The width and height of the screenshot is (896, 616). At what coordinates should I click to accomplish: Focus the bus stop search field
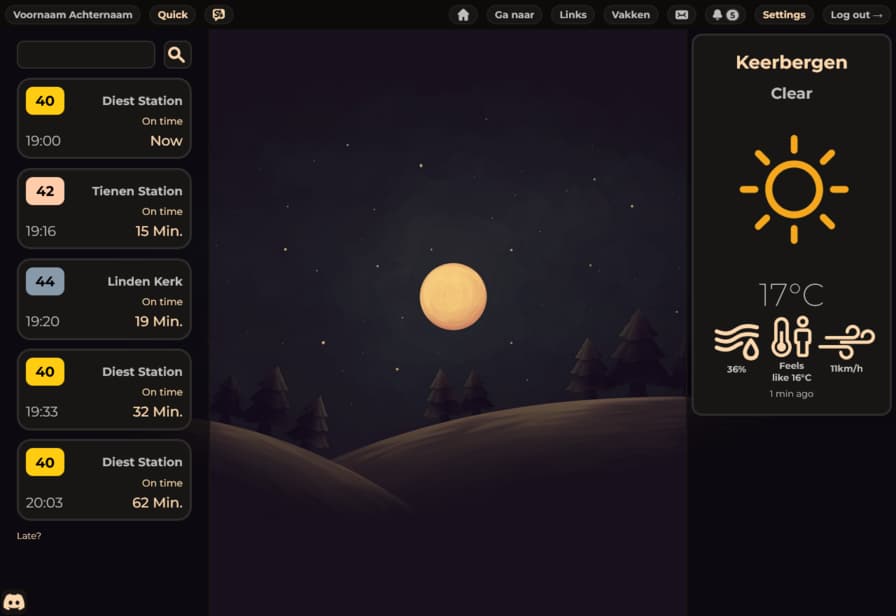(86, 55)
